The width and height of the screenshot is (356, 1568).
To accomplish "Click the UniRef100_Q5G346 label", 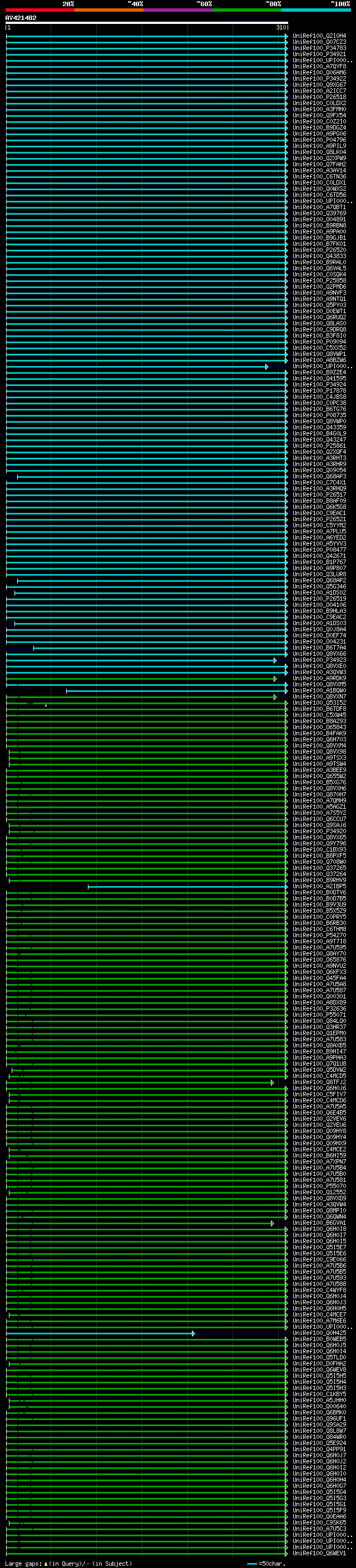I will point(319,587).
